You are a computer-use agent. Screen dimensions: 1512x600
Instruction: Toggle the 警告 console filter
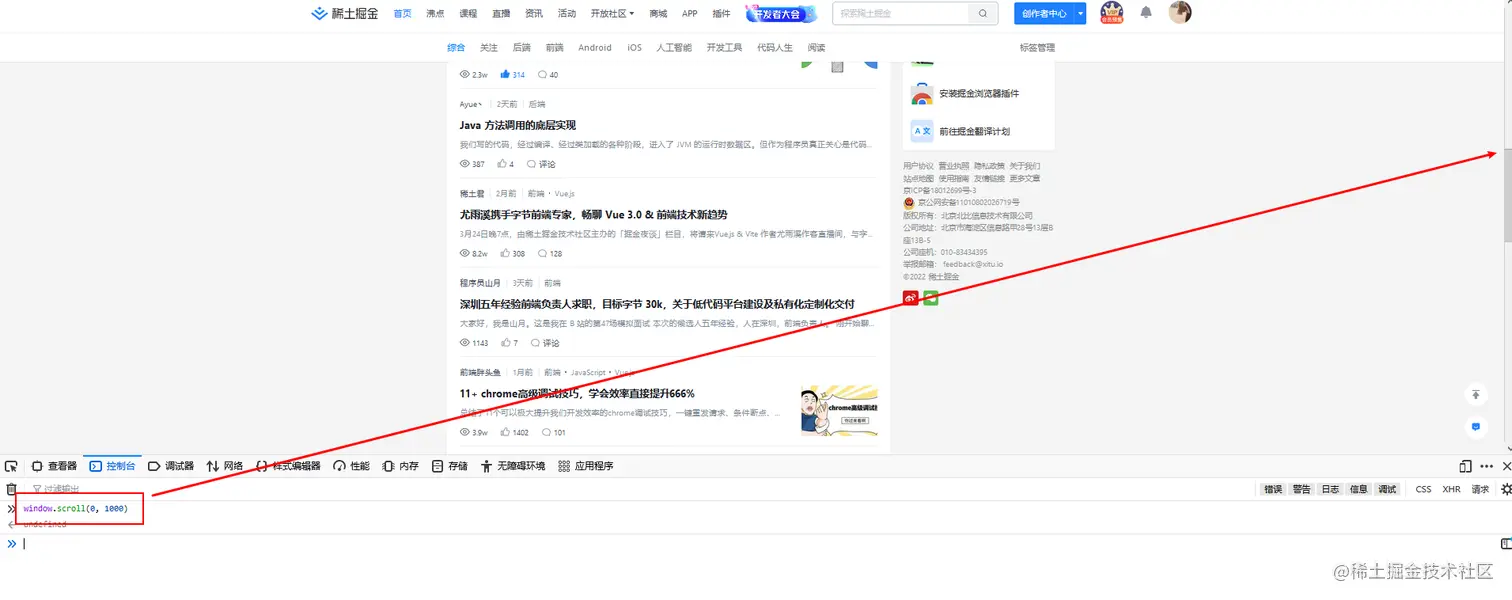[1300, 489]
